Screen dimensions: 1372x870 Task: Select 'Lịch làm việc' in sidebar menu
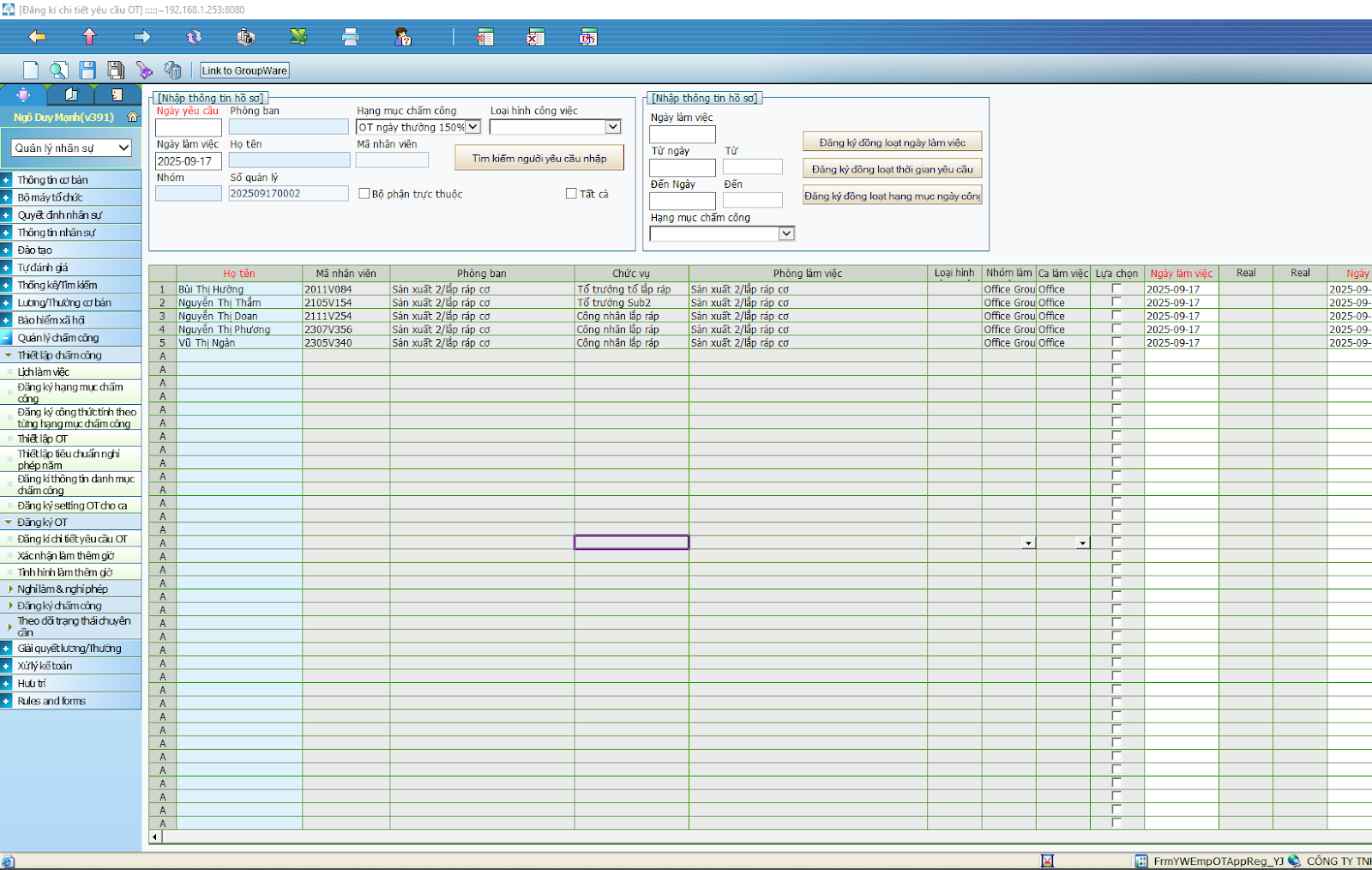coord(44,372)
